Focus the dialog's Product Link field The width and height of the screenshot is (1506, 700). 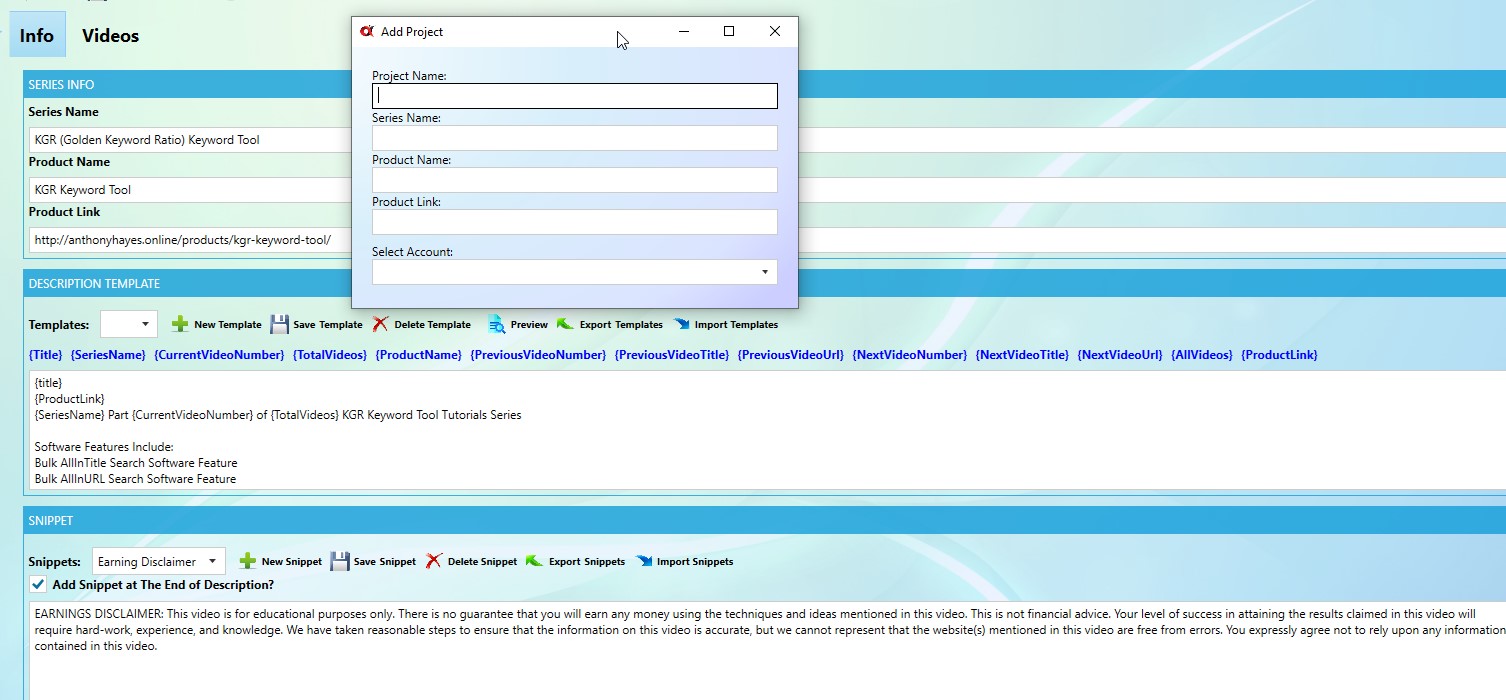[574, 222]
